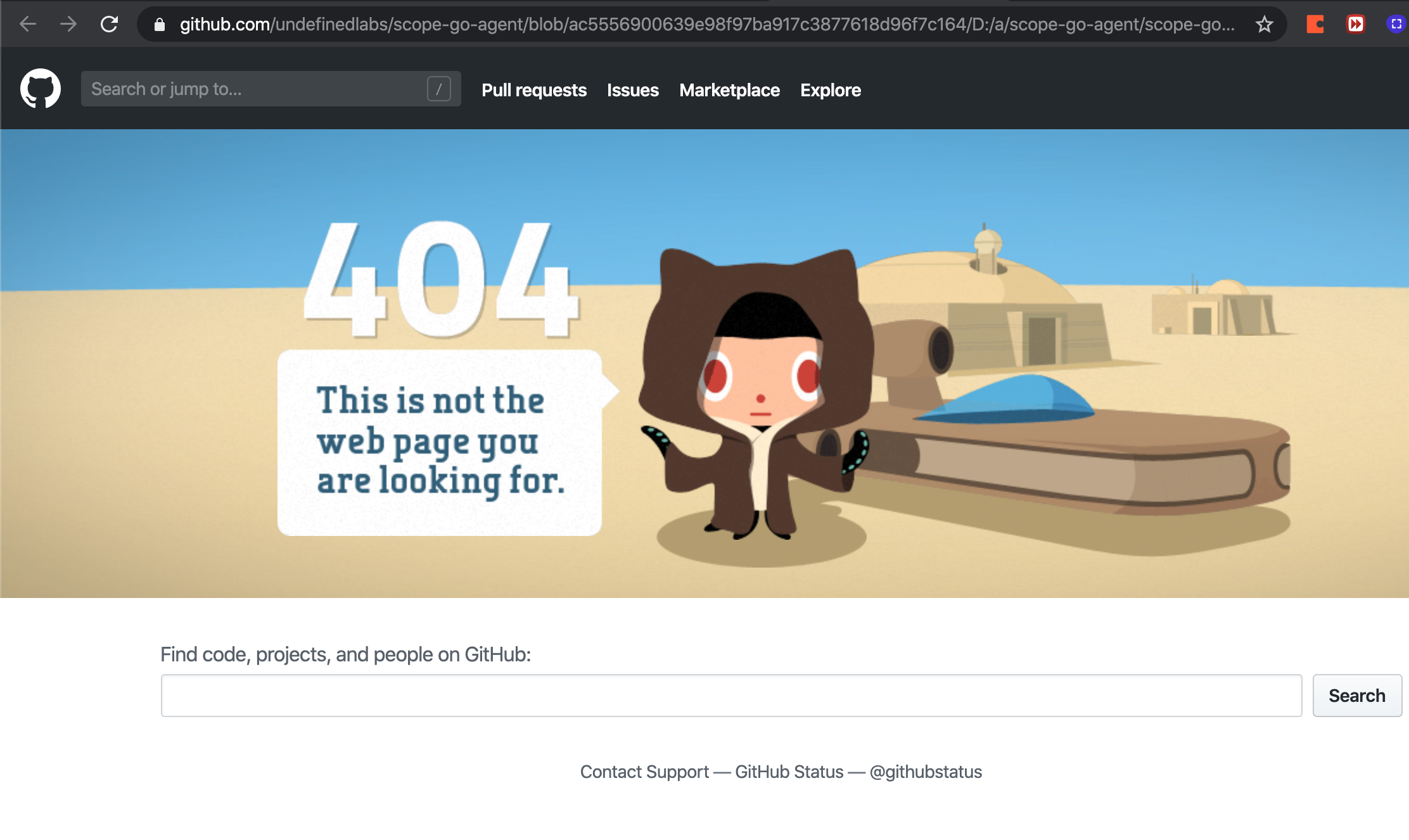Click the Search button

tap(1356, 696)
